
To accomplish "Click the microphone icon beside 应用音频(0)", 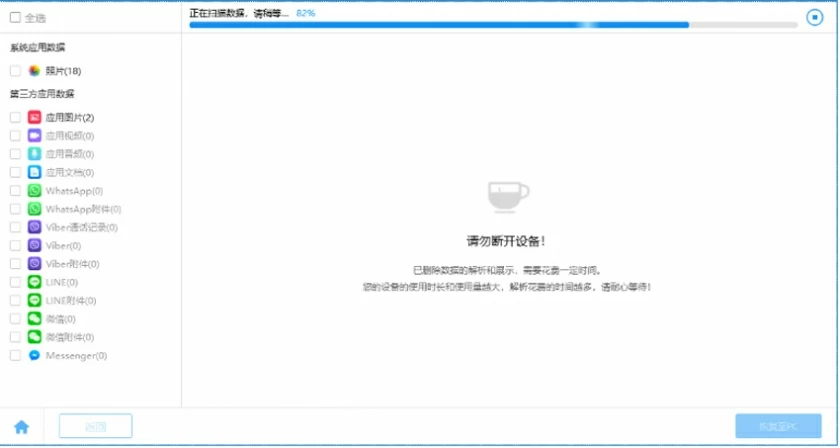I will (x=34, y=154).
